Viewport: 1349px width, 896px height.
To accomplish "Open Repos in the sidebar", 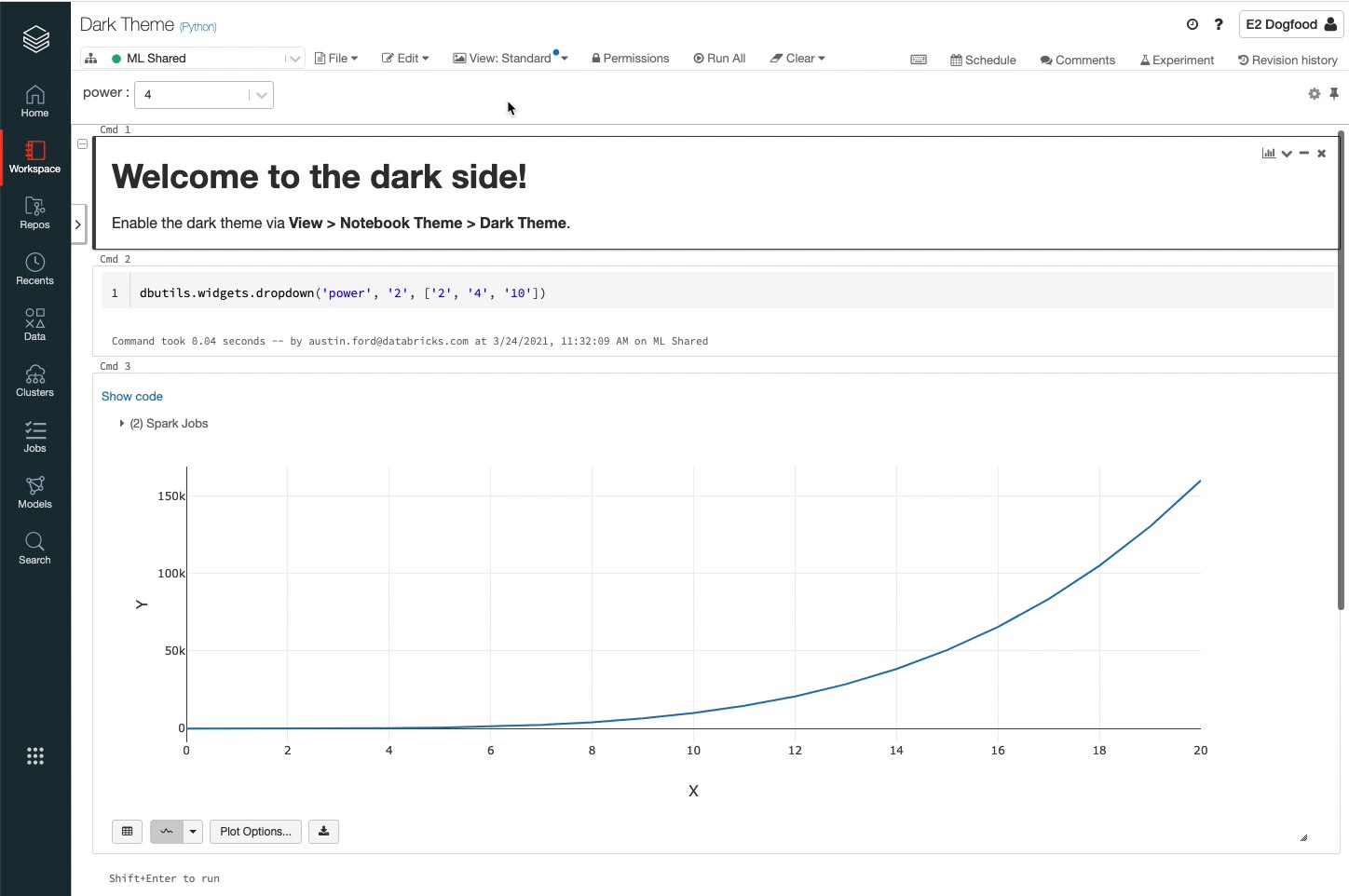I will 35,213.
